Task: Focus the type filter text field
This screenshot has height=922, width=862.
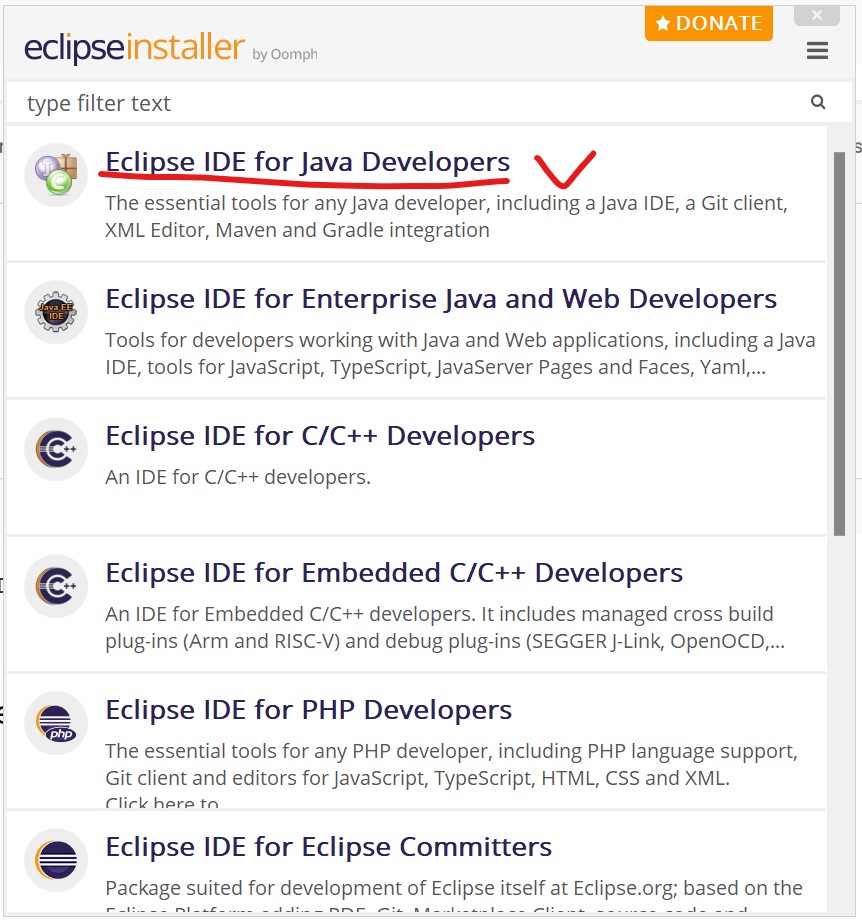Action: 429,103
